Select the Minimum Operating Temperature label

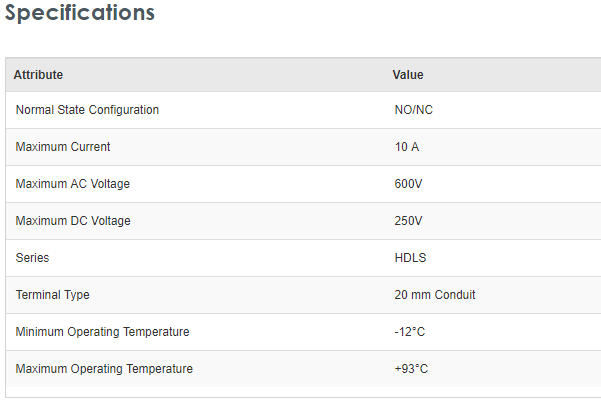[x=102, y=332]
